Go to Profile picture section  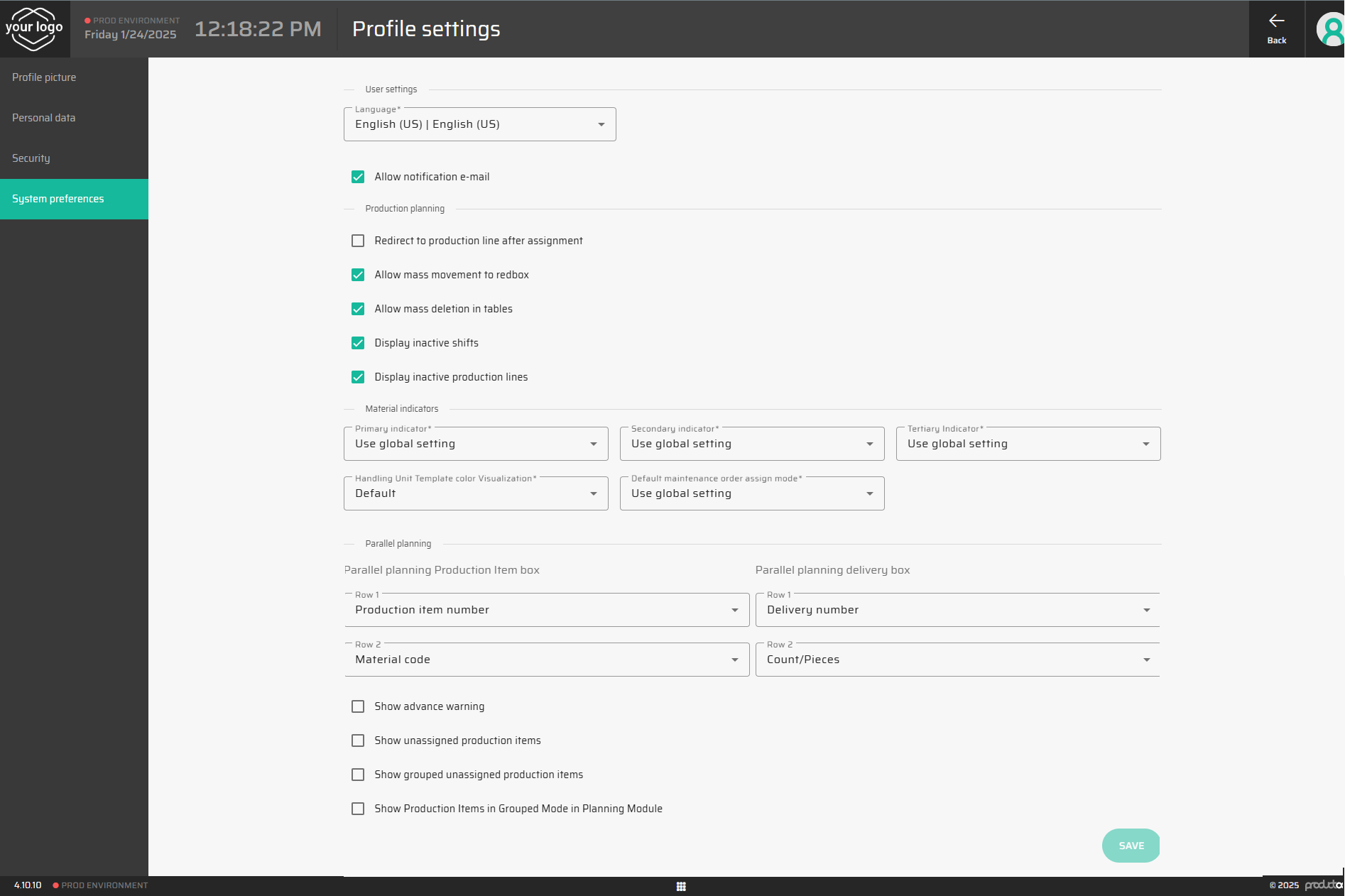(x=44, y=77)
